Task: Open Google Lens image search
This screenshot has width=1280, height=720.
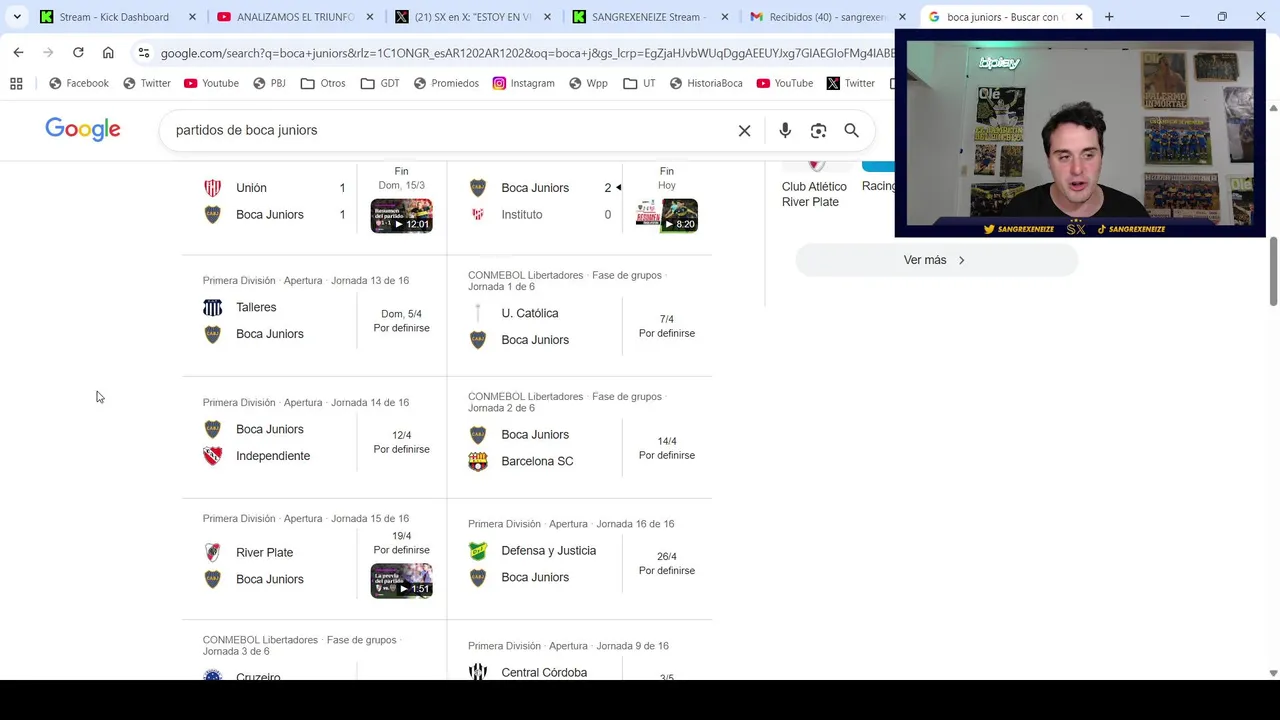Action: [818, 130]
